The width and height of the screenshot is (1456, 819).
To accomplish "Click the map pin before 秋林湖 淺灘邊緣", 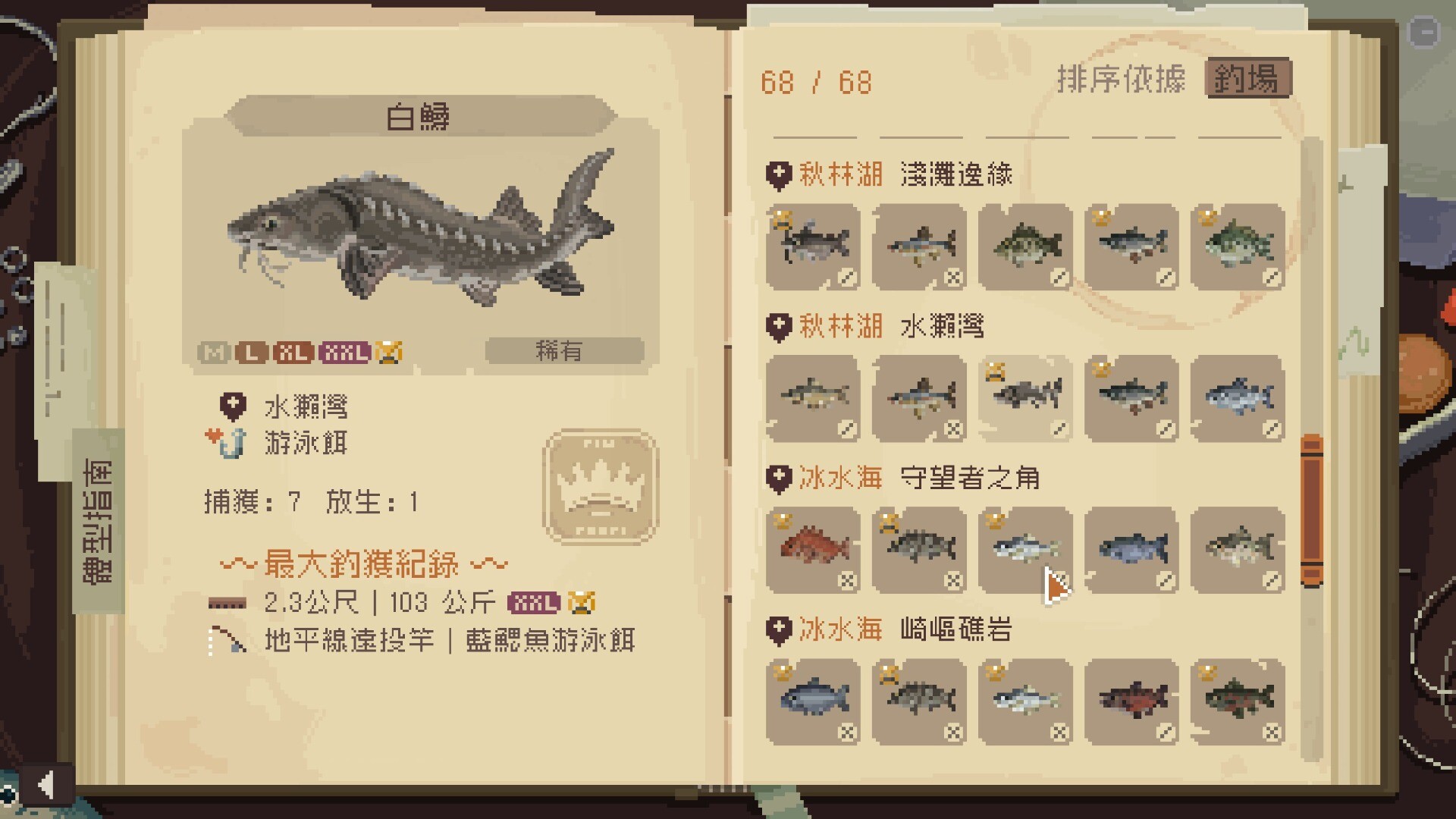I will [778, 175].
